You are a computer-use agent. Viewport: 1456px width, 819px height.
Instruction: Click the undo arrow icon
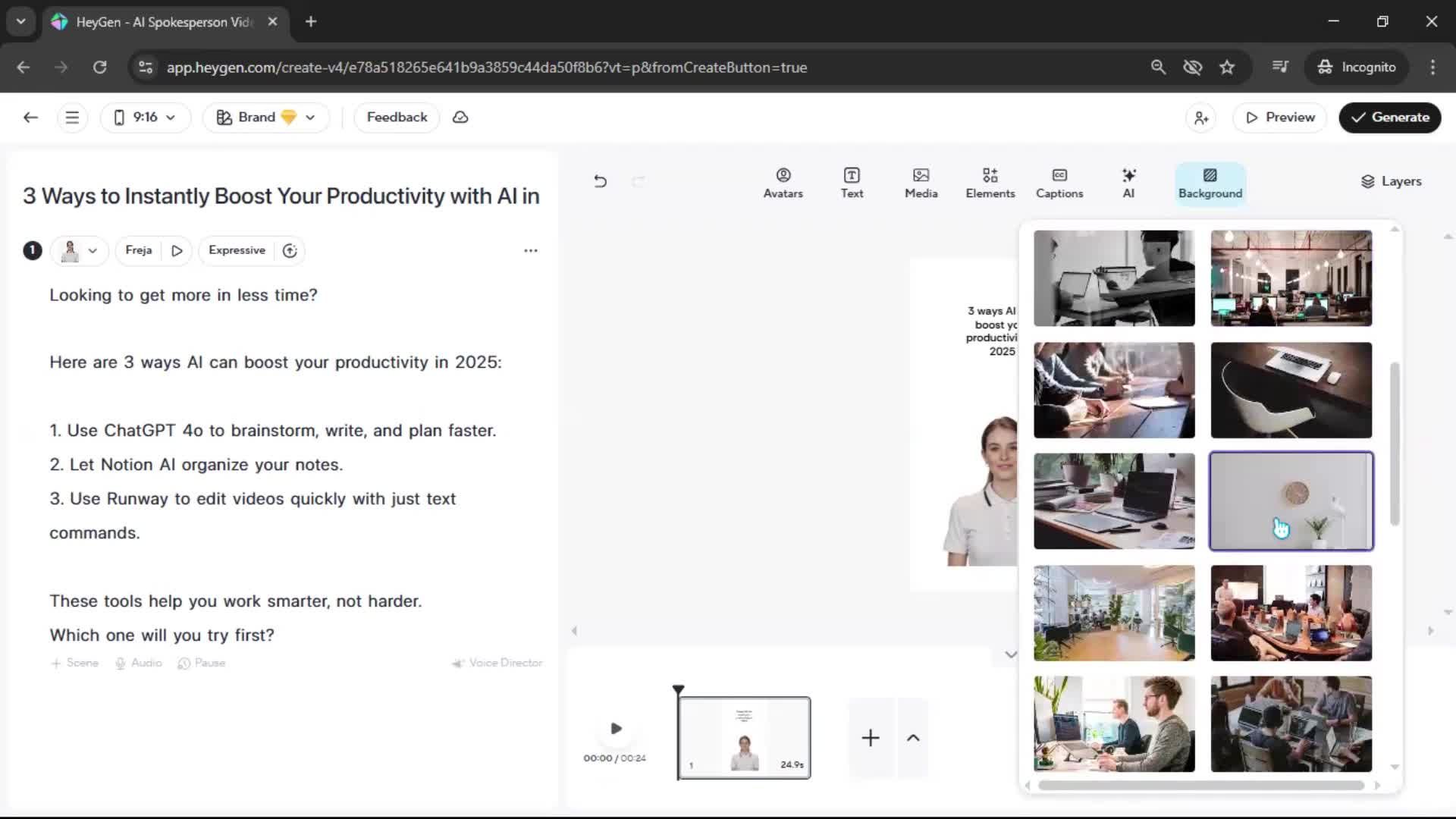coord(600,181)
